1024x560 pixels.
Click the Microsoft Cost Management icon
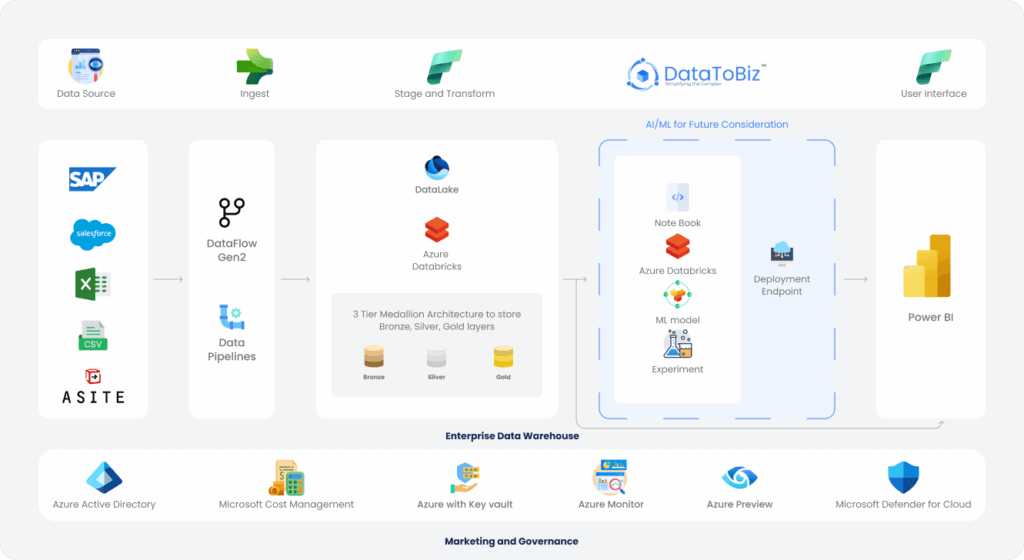click(x=287, y=478)
